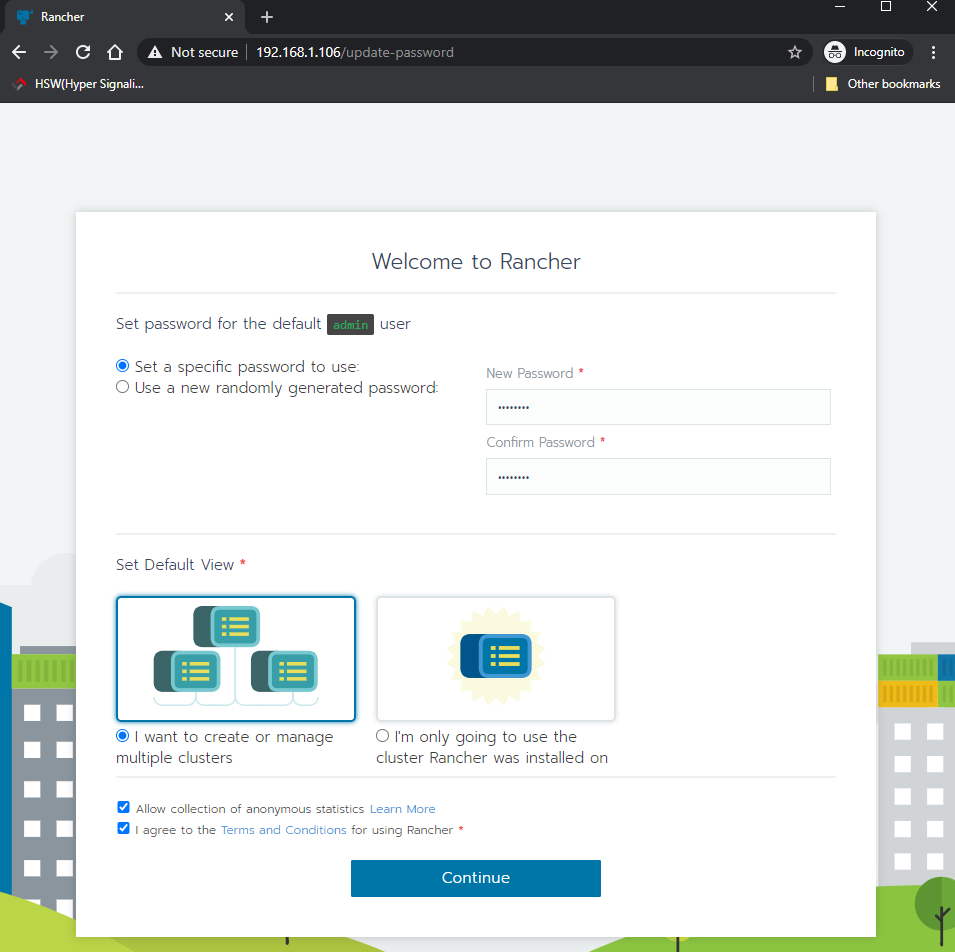Image resolution: width=955 pixels, height=952 pixels.
Task: Open the Other bookmarks folder
Action: 883,84
